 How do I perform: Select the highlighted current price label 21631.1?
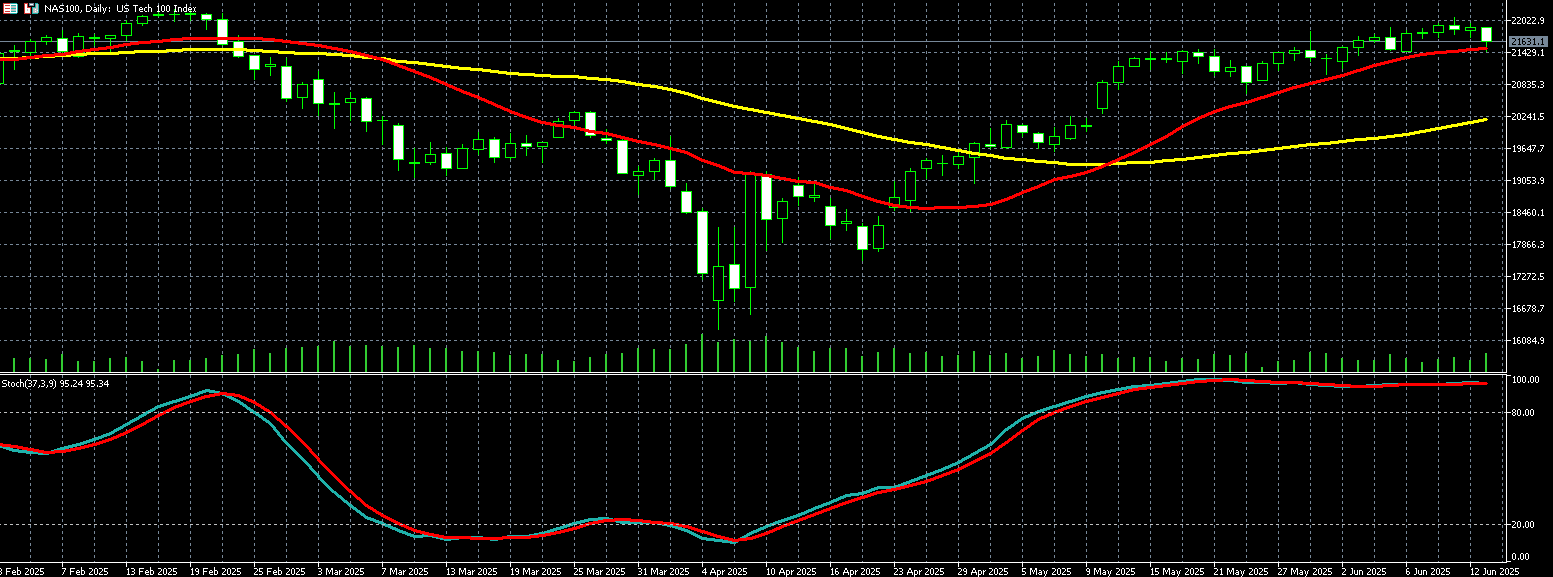click(1529, 41)
